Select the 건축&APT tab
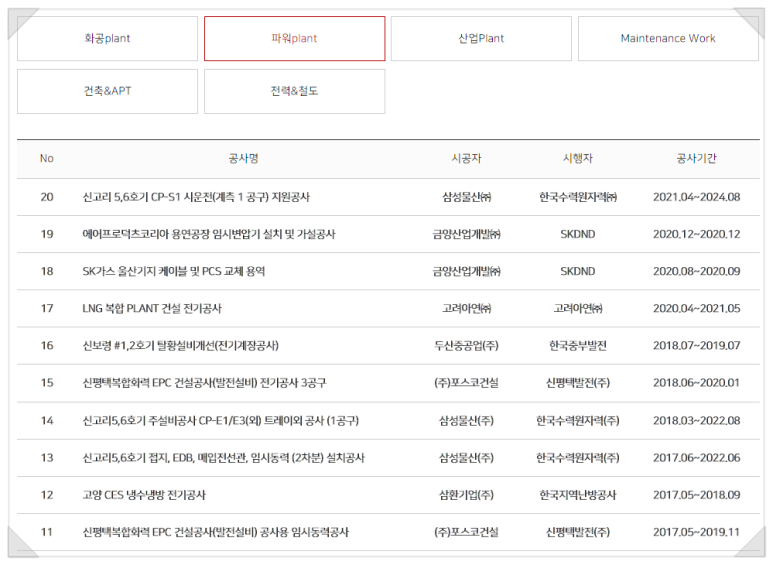773x565 pixels. coord(107,91)
